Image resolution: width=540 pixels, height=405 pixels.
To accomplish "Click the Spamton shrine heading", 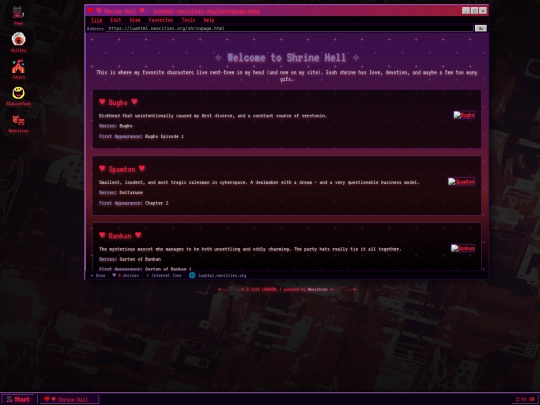I will (122, 169).
